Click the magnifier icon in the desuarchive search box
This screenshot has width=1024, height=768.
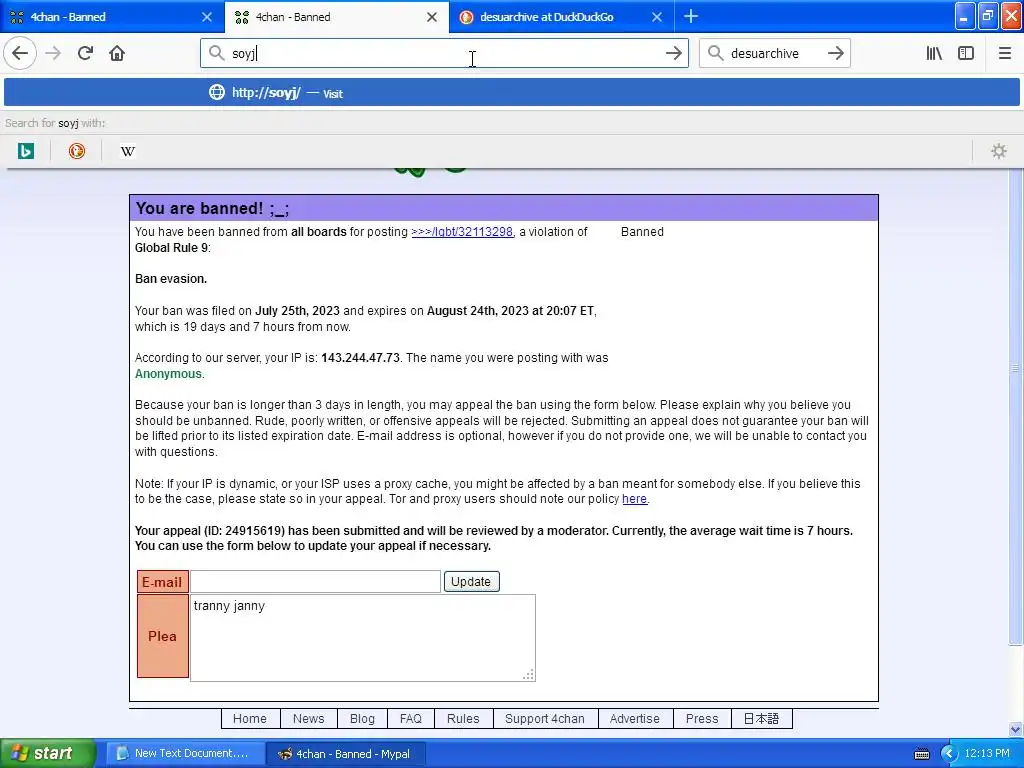coord(716,53)
